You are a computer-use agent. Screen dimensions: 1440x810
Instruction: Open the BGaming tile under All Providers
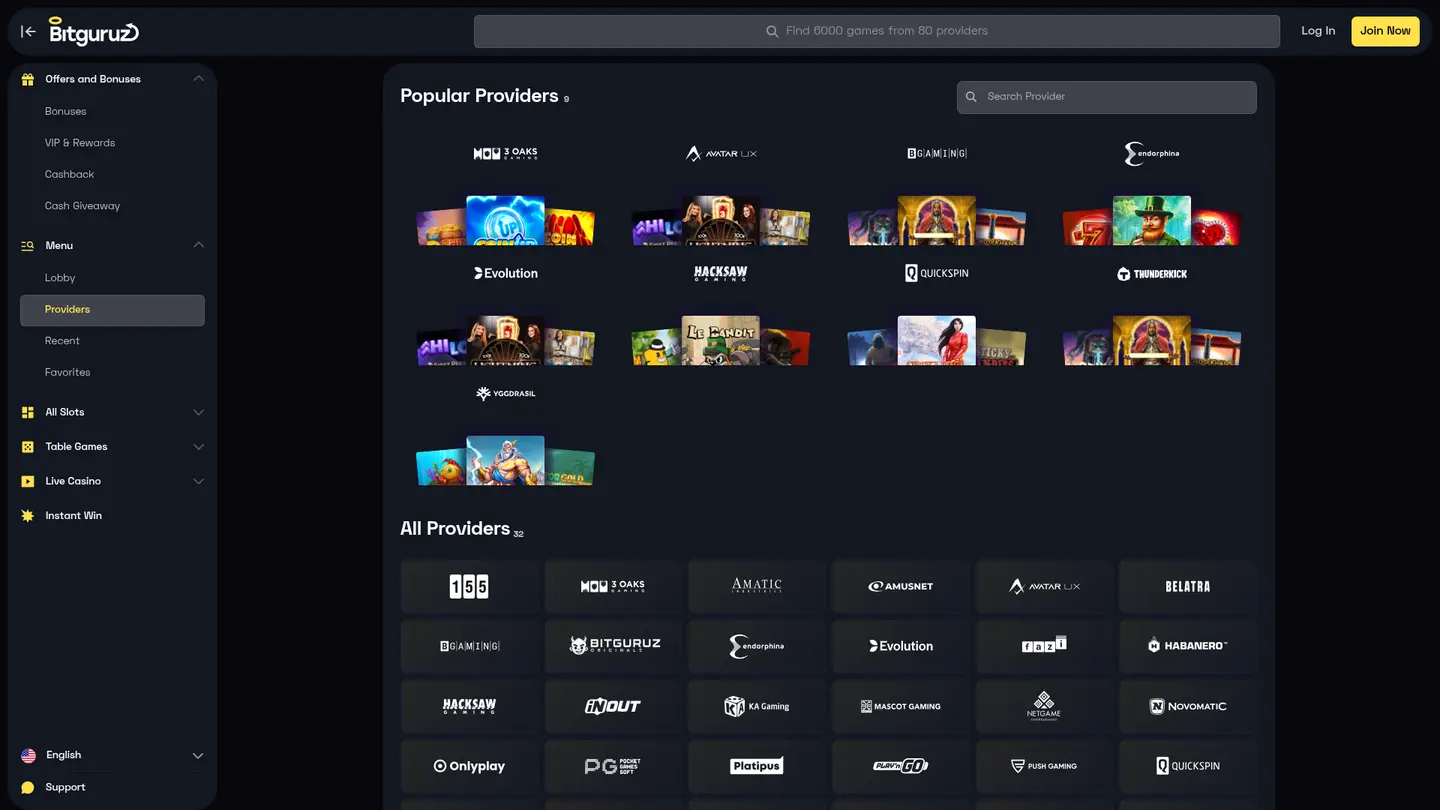click(469, 646)
